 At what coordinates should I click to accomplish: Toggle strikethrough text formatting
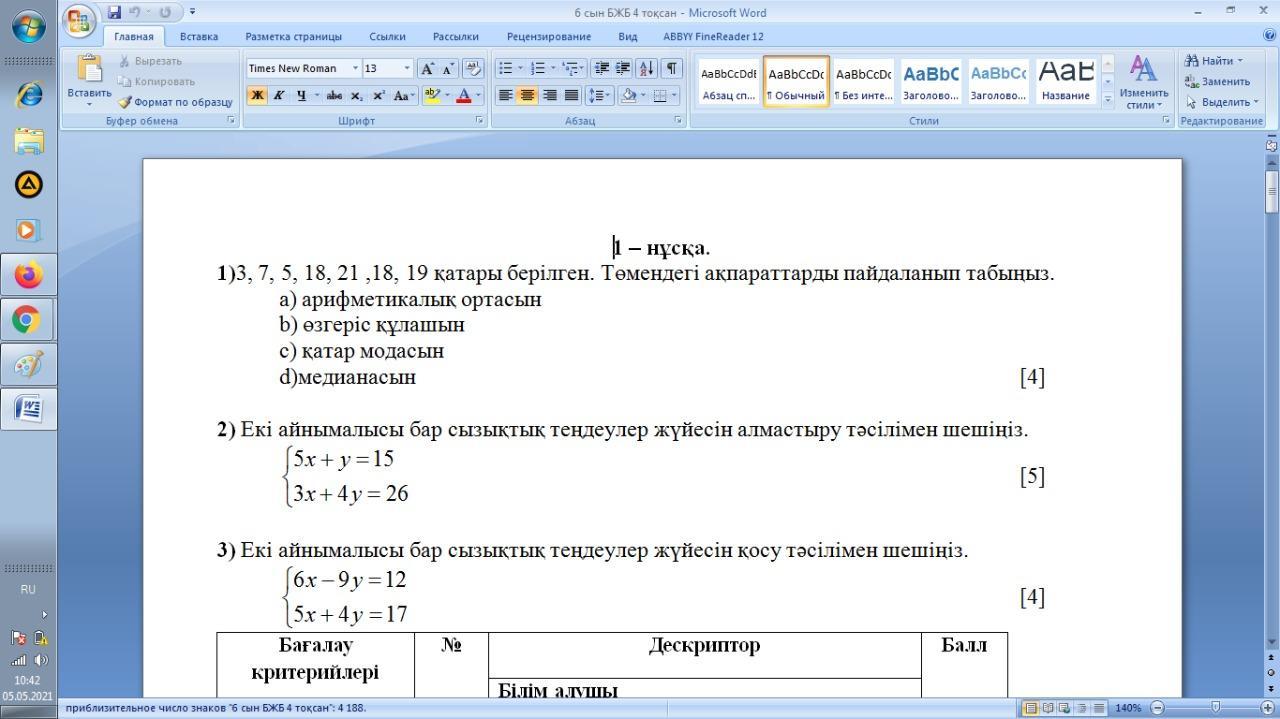click(x=334, y=96)
